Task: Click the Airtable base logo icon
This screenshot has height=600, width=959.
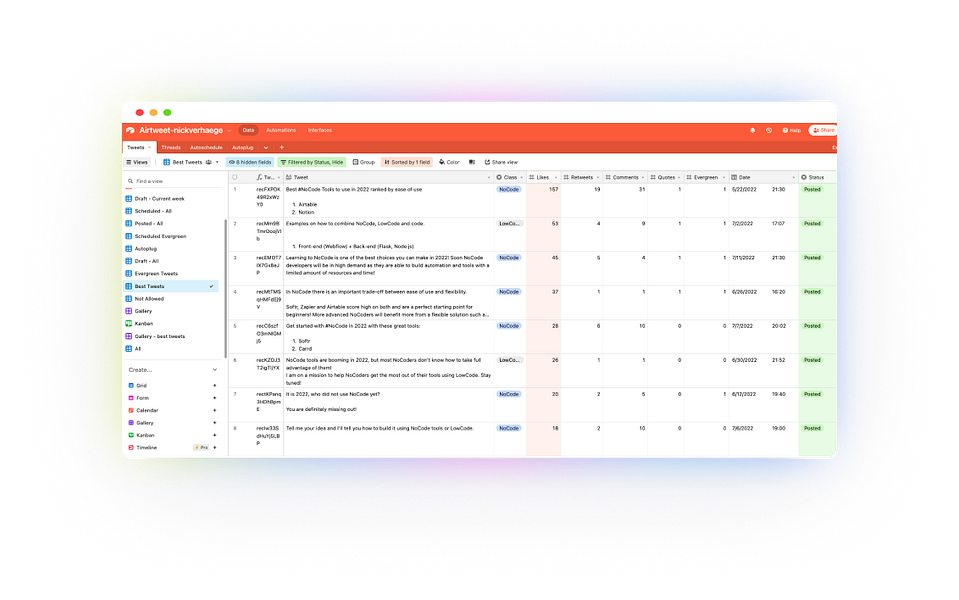Action: point(130,130)
